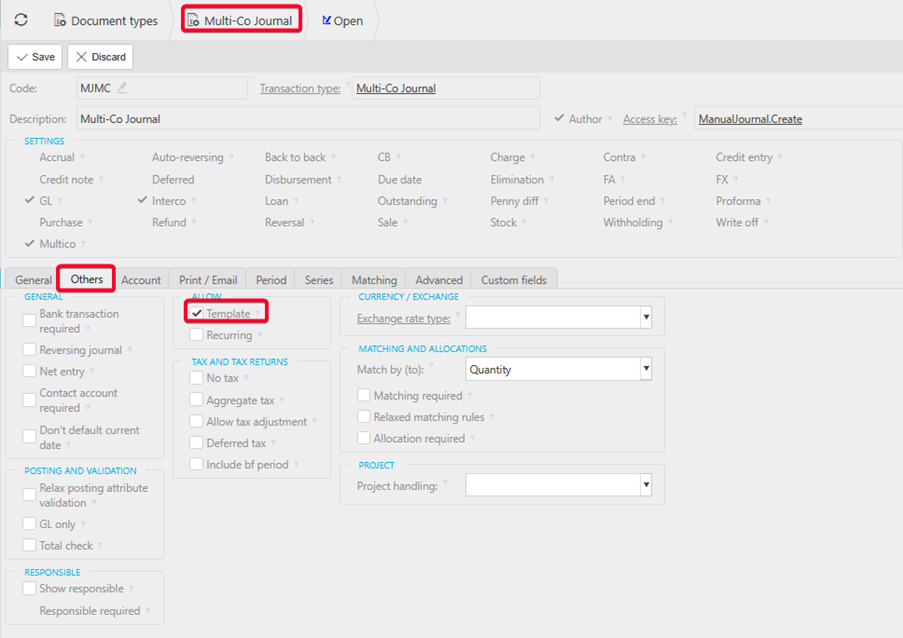
Task: Click help icon beside Exchange rate type
Action: coord(458,314)
